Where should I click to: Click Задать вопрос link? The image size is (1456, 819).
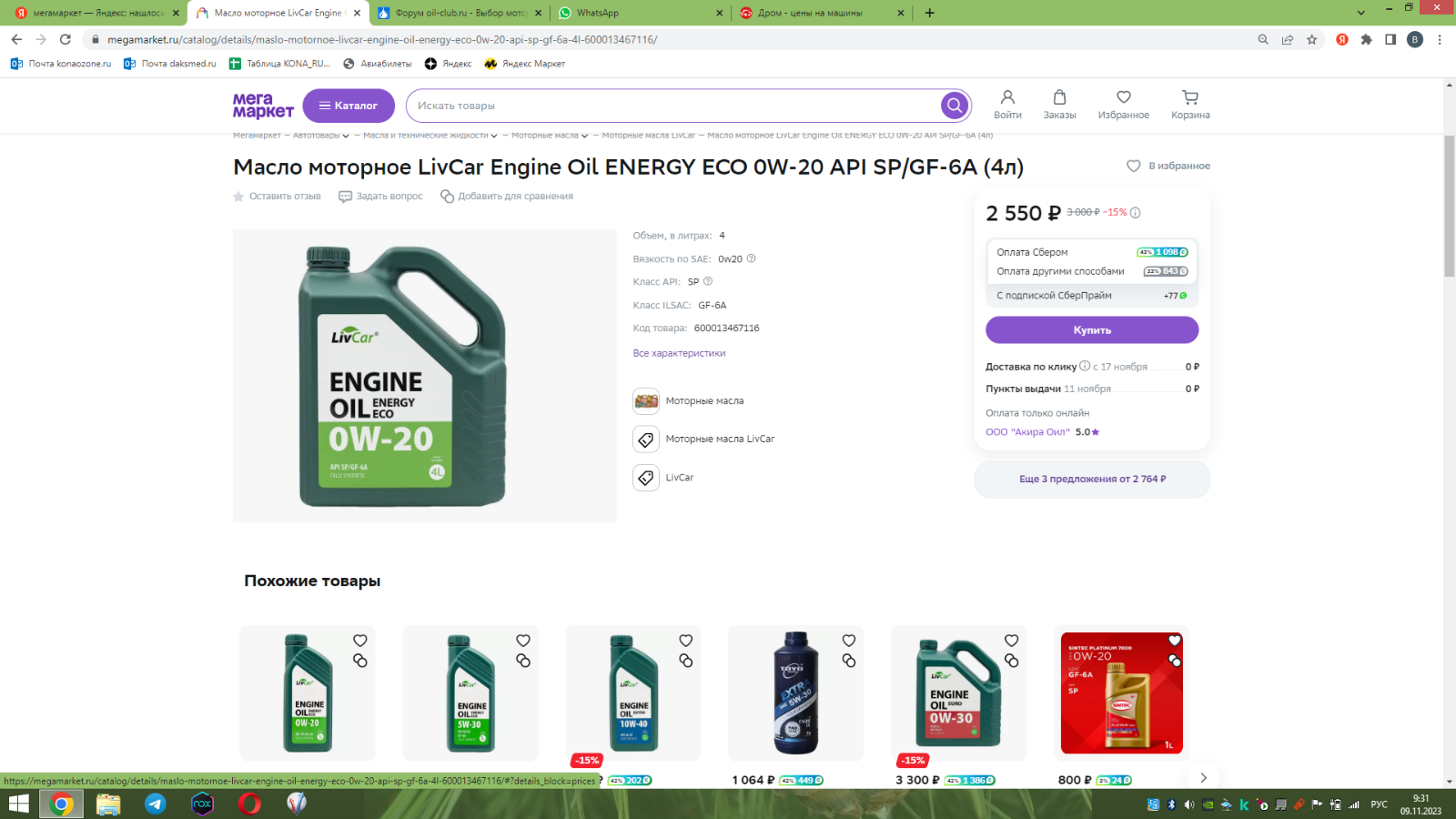380,197
